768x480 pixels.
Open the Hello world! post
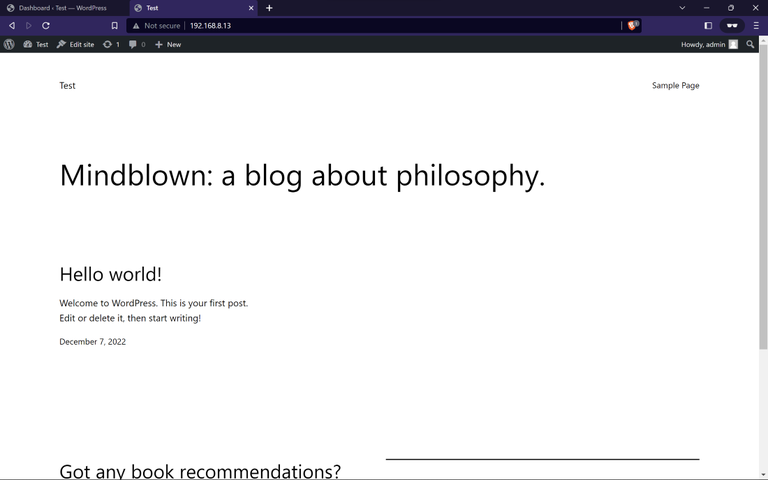pyautogui.click(x=111, y=274)
